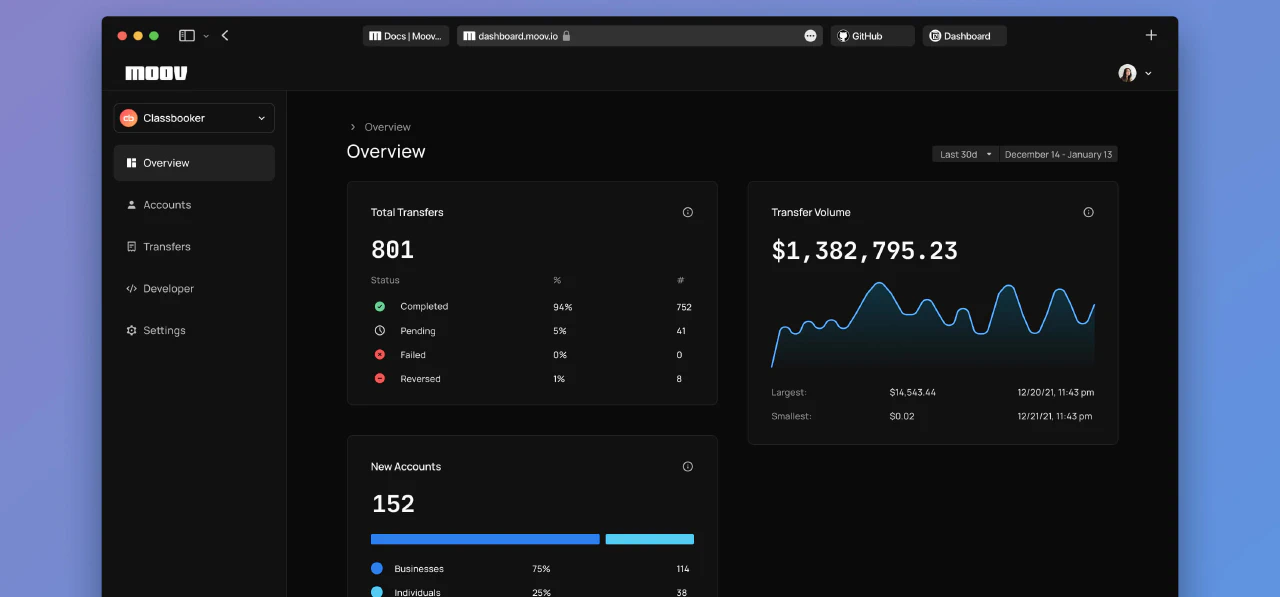
Task: Click the Completed status label
Action: pos(424,307)
